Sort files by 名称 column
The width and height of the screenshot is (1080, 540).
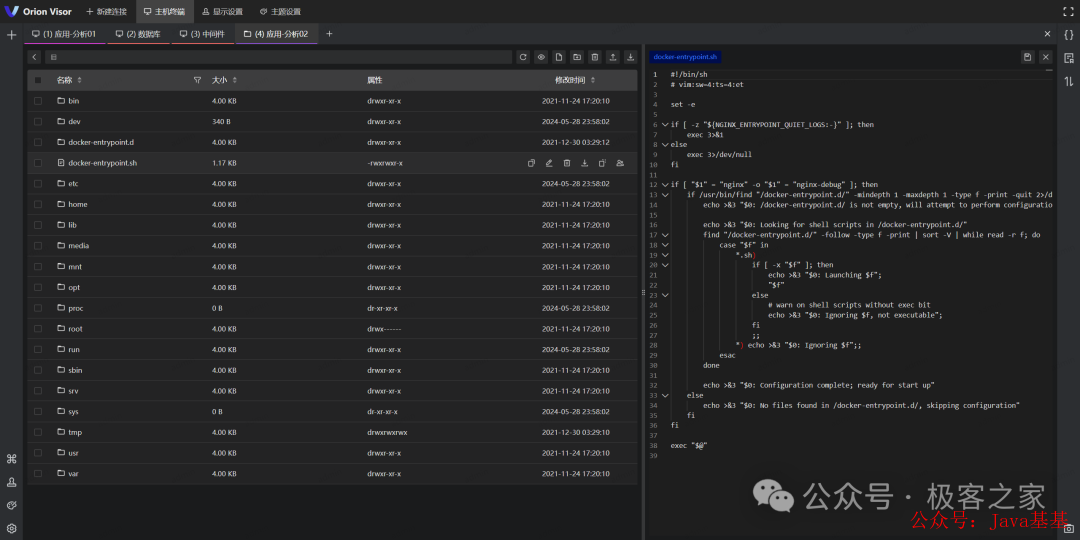[x=69, y=81]
